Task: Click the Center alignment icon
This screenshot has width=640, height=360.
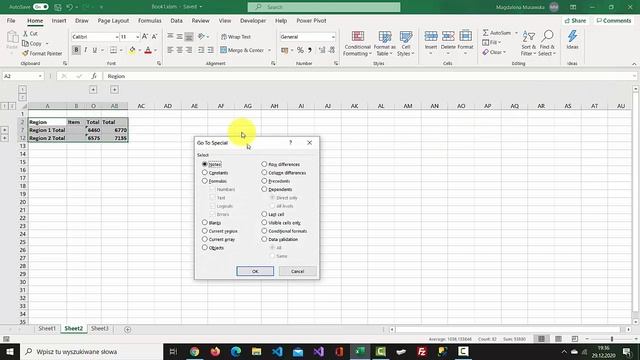Action: 180,50
